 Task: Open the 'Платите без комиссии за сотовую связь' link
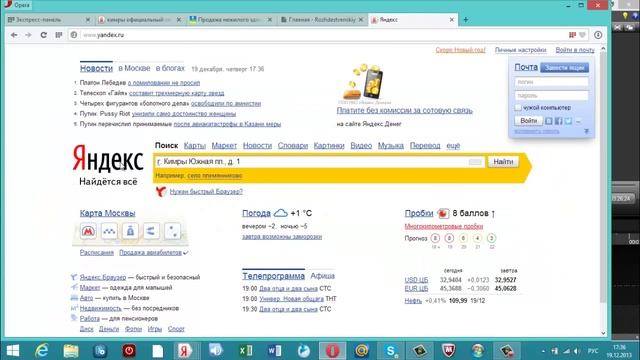coord(404,111)
